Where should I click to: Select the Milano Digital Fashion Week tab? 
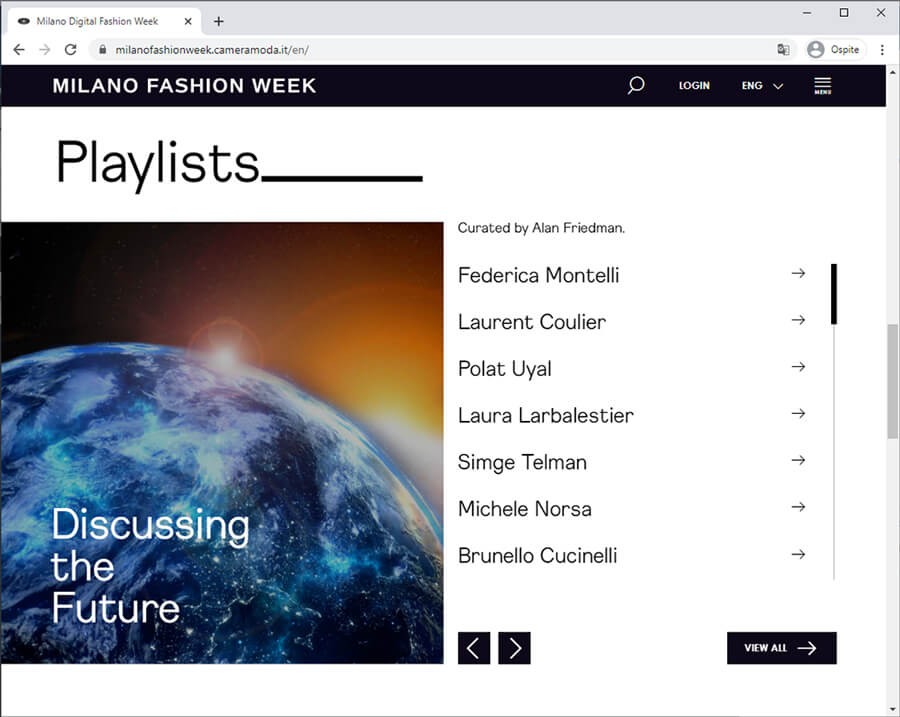point(104,22)
